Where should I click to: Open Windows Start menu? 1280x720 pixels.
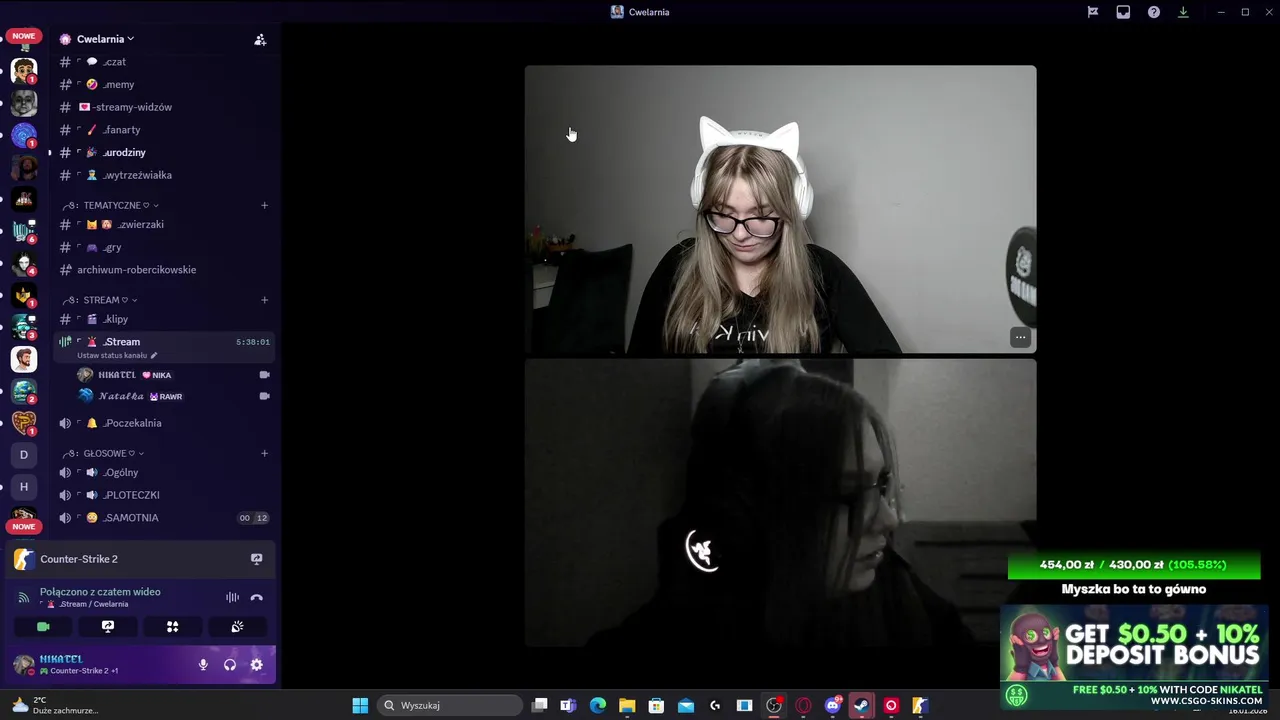[360, 706]
